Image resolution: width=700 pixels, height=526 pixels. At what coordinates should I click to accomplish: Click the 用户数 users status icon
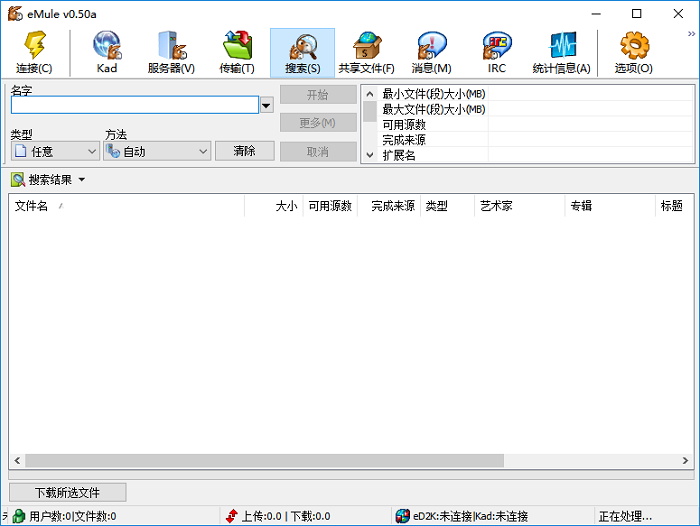click(x=19, y=516)
